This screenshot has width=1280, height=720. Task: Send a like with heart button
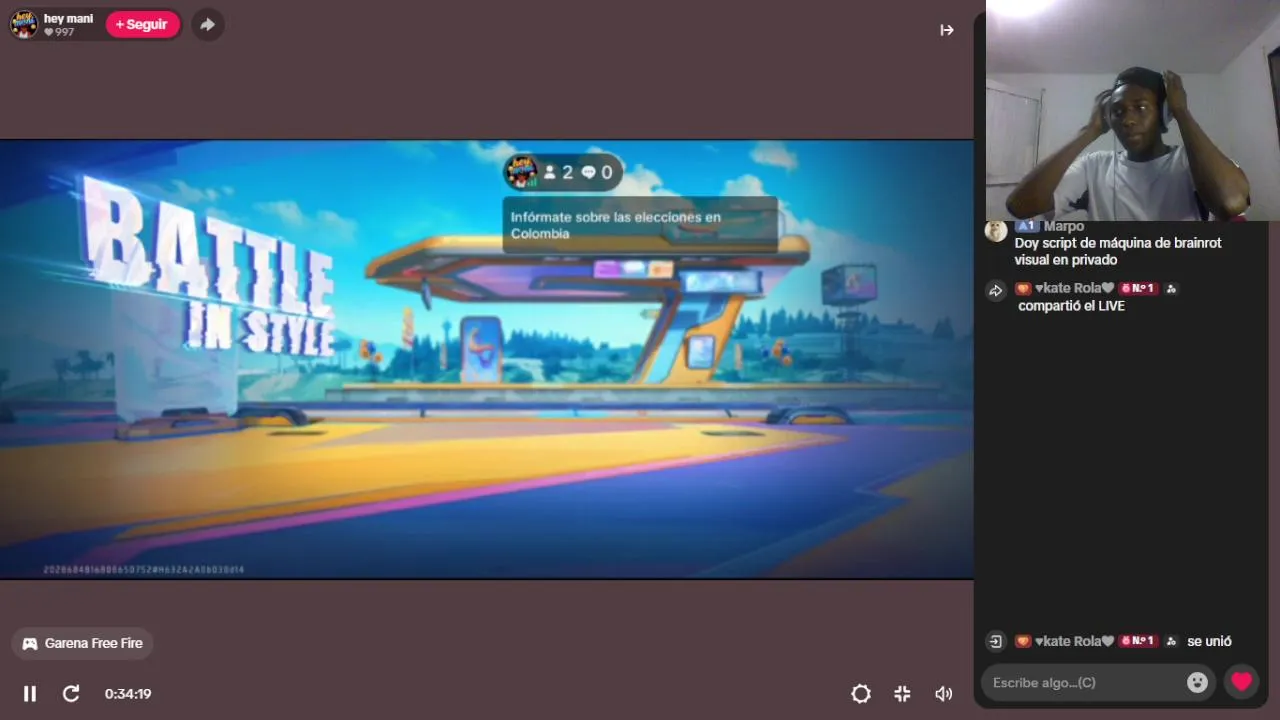(x=1241, y=682)
